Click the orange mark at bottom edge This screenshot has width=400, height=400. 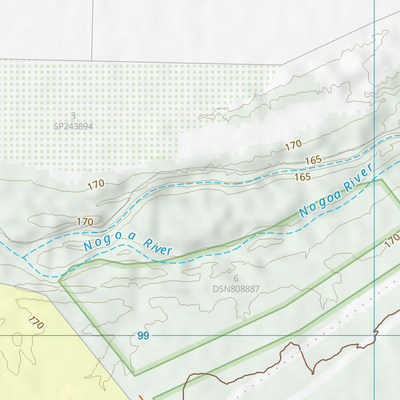141,397
